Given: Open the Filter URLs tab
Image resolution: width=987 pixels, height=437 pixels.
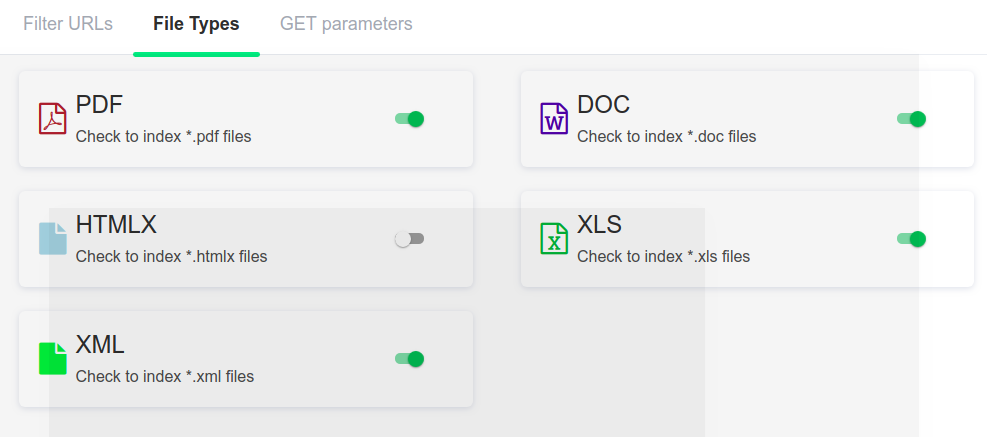Looking at the screenshot, I should click(x=68, y=24).
